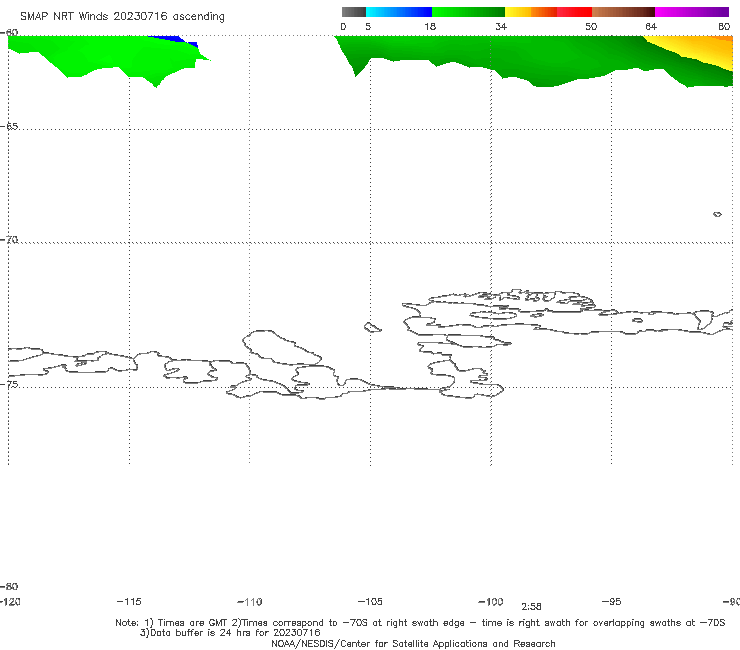The width and height of the screenshot is (740, 650).
Task: Click the colorbar label '18'
Action: (430, 26)
